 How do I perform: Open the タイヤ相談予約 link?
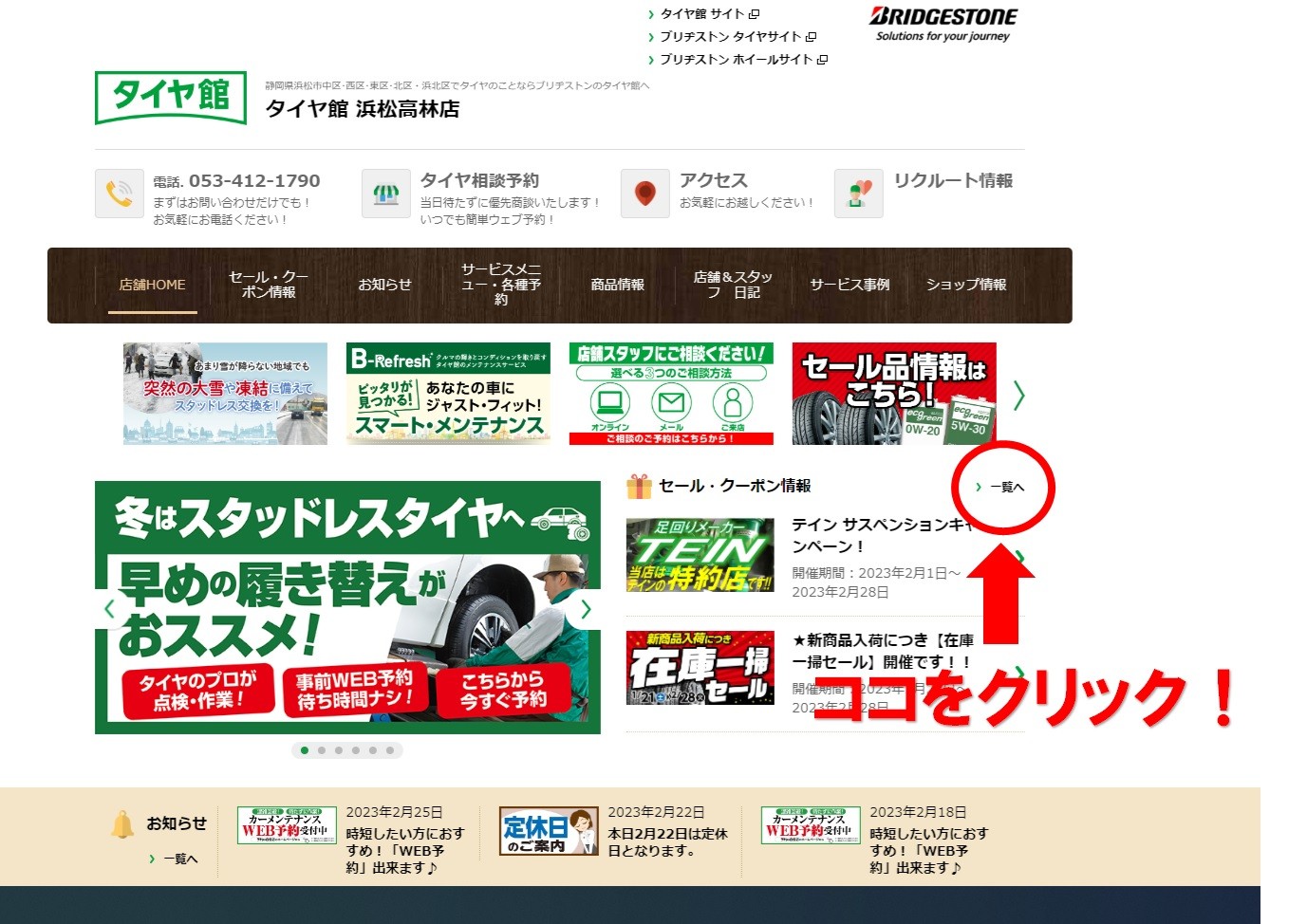479,180
